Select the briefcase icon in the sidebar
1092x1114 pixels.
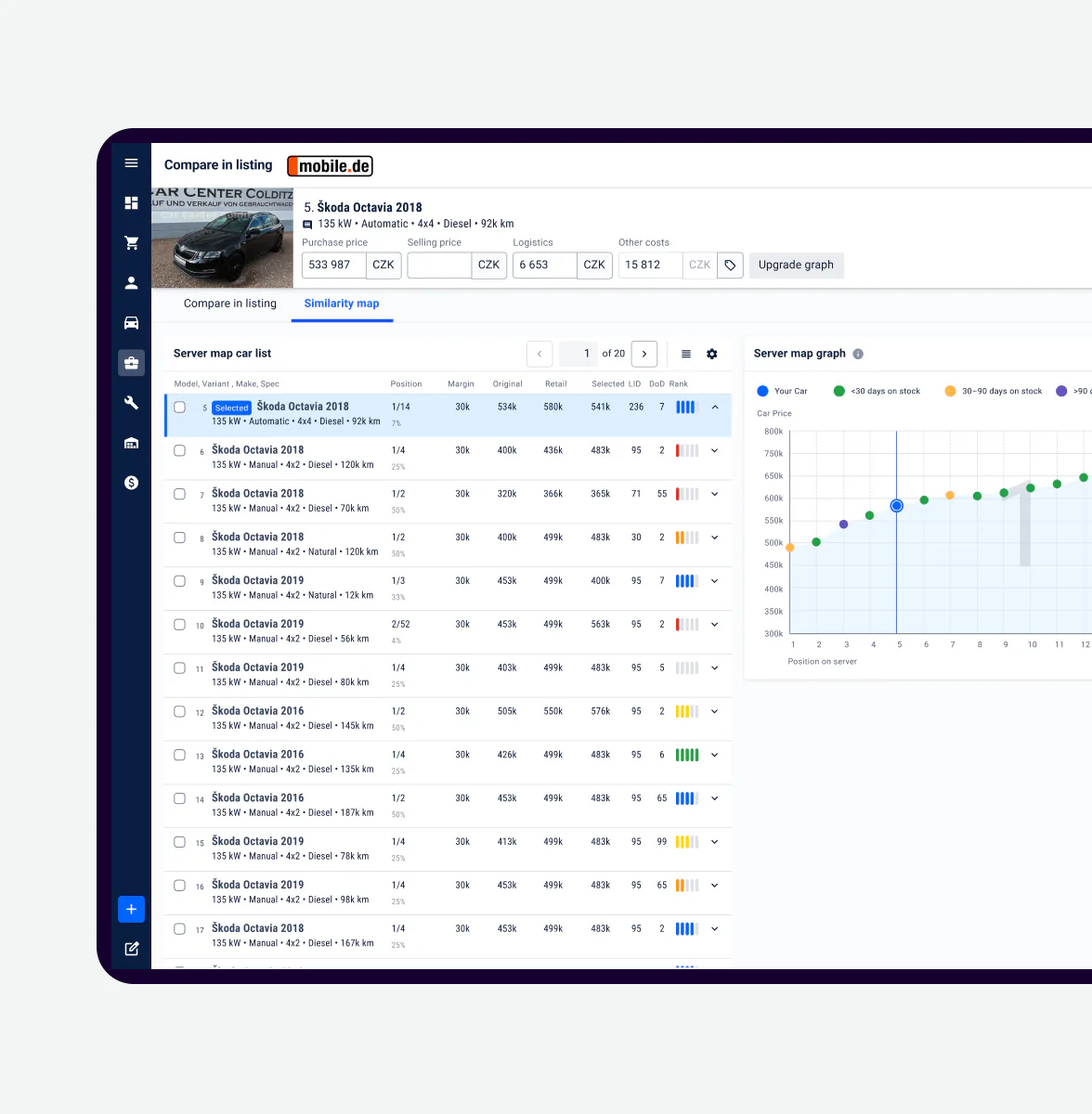click(131, 363)
